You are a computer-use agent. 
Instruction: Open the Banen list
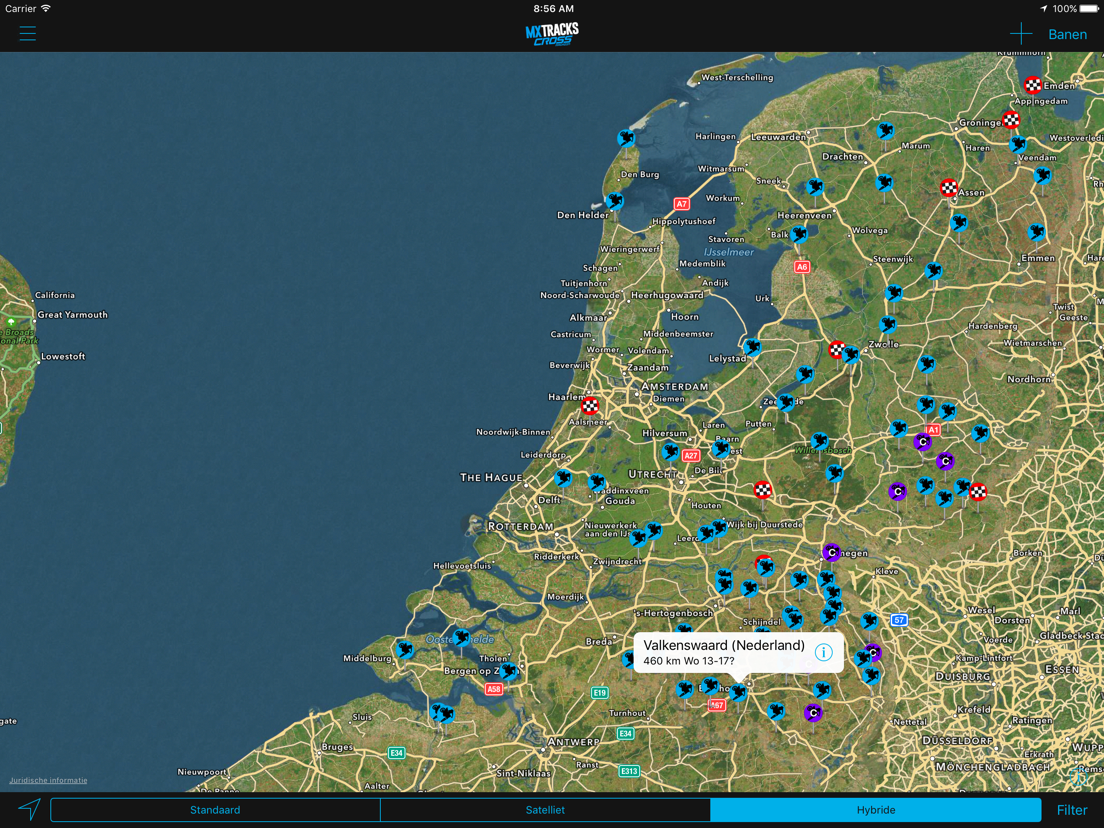pyautogui.click(x=1067, y=34)
